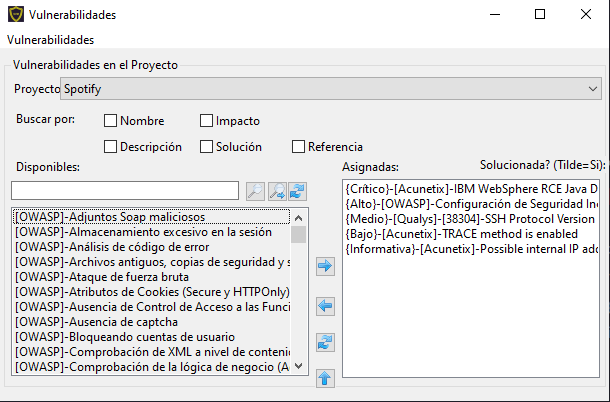Check the Descripción search option

[111, 147]
